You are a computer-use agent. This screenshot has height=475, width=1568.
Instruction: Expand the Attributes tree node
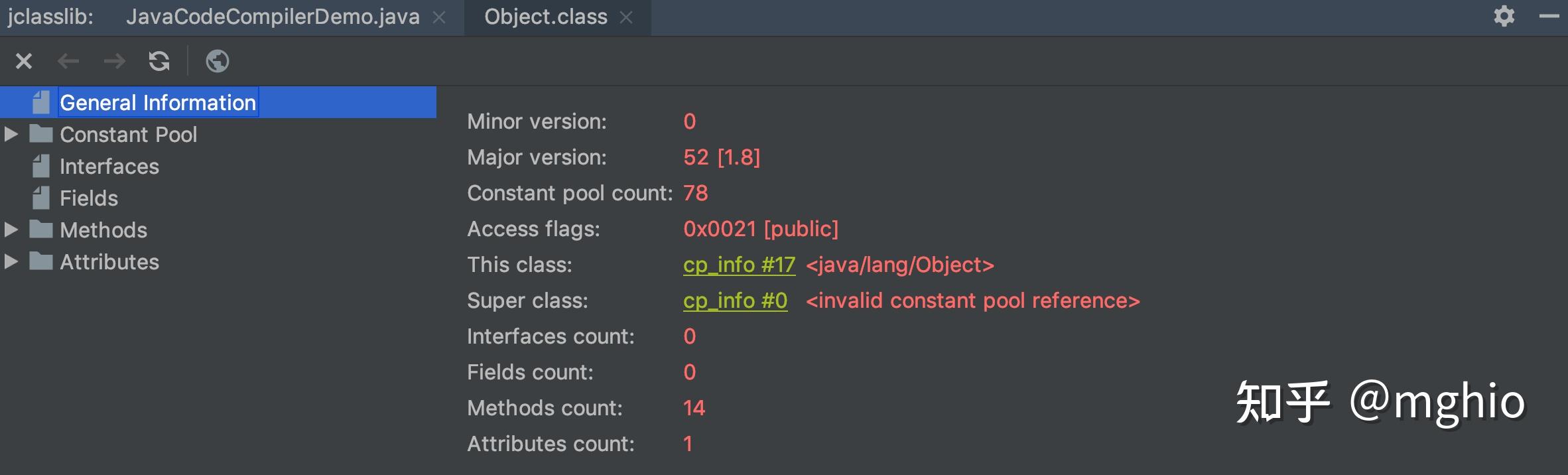point(11,262)
